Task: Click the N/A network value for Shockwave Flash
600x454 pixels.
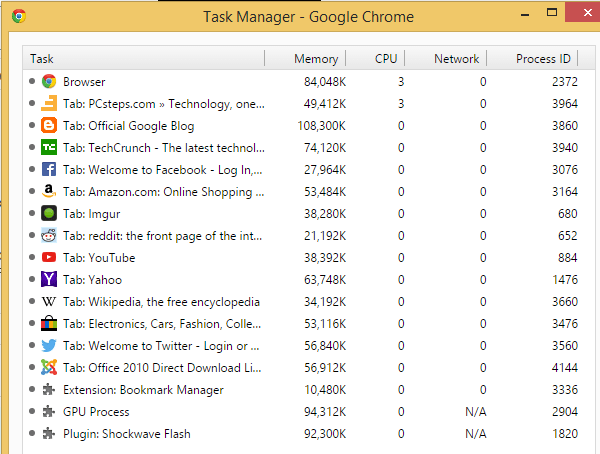Action: (x=476, y=434)
